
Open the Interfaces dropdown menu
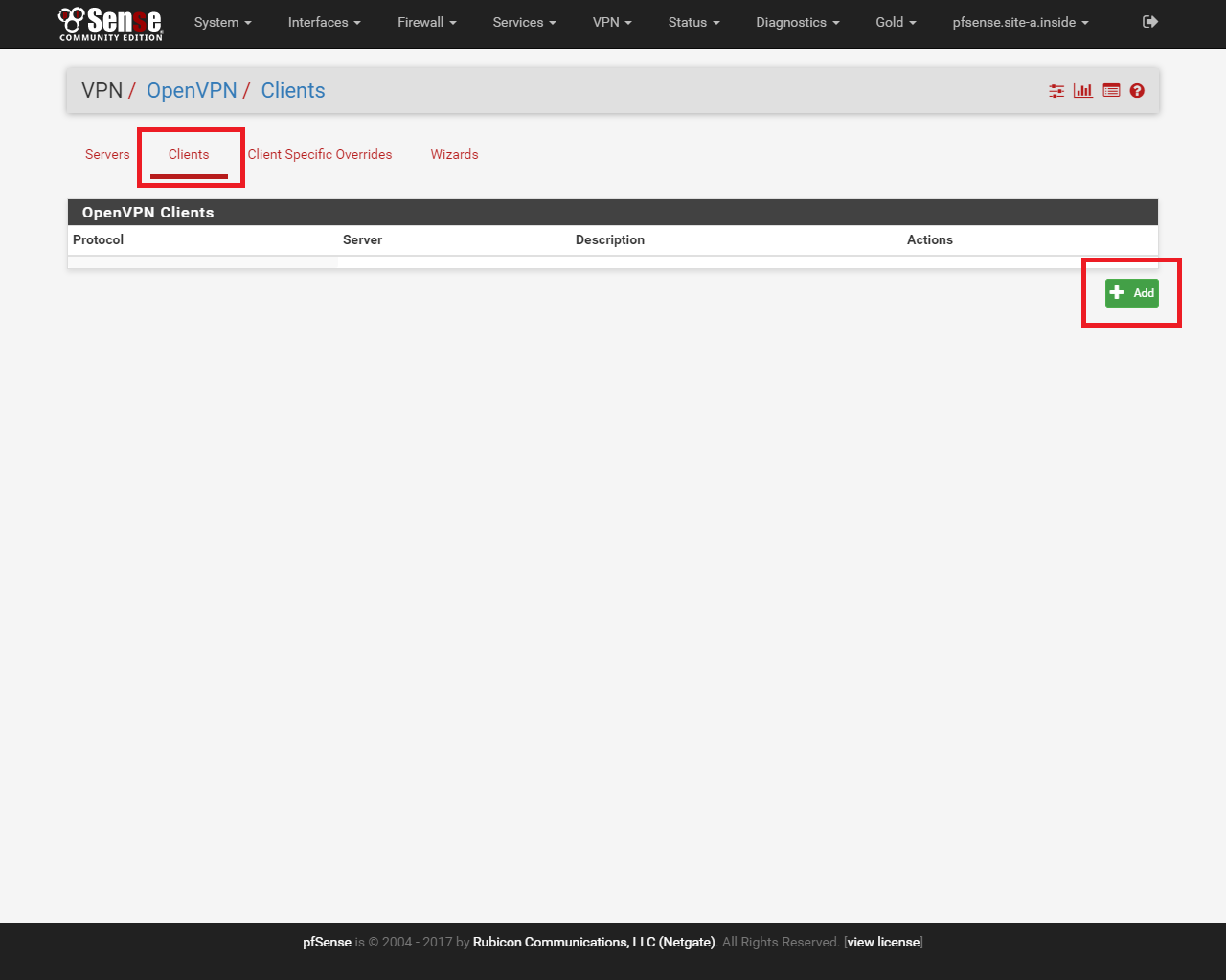324,22
